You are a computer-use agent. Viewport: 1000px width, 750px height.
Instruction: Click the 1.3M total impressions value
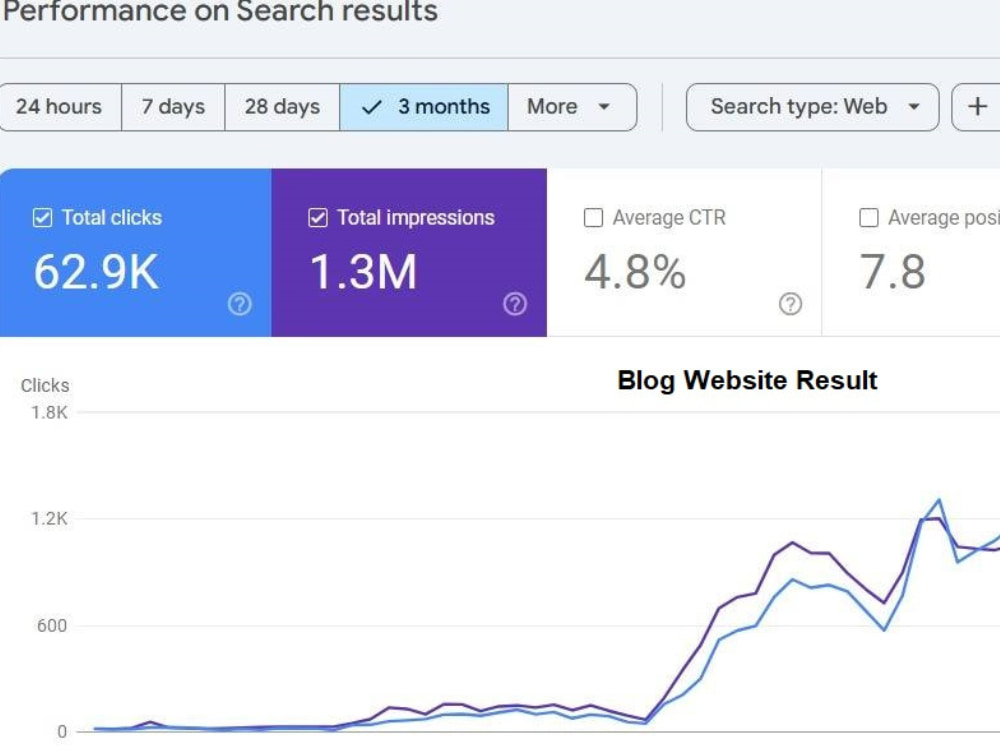[363, 272]
